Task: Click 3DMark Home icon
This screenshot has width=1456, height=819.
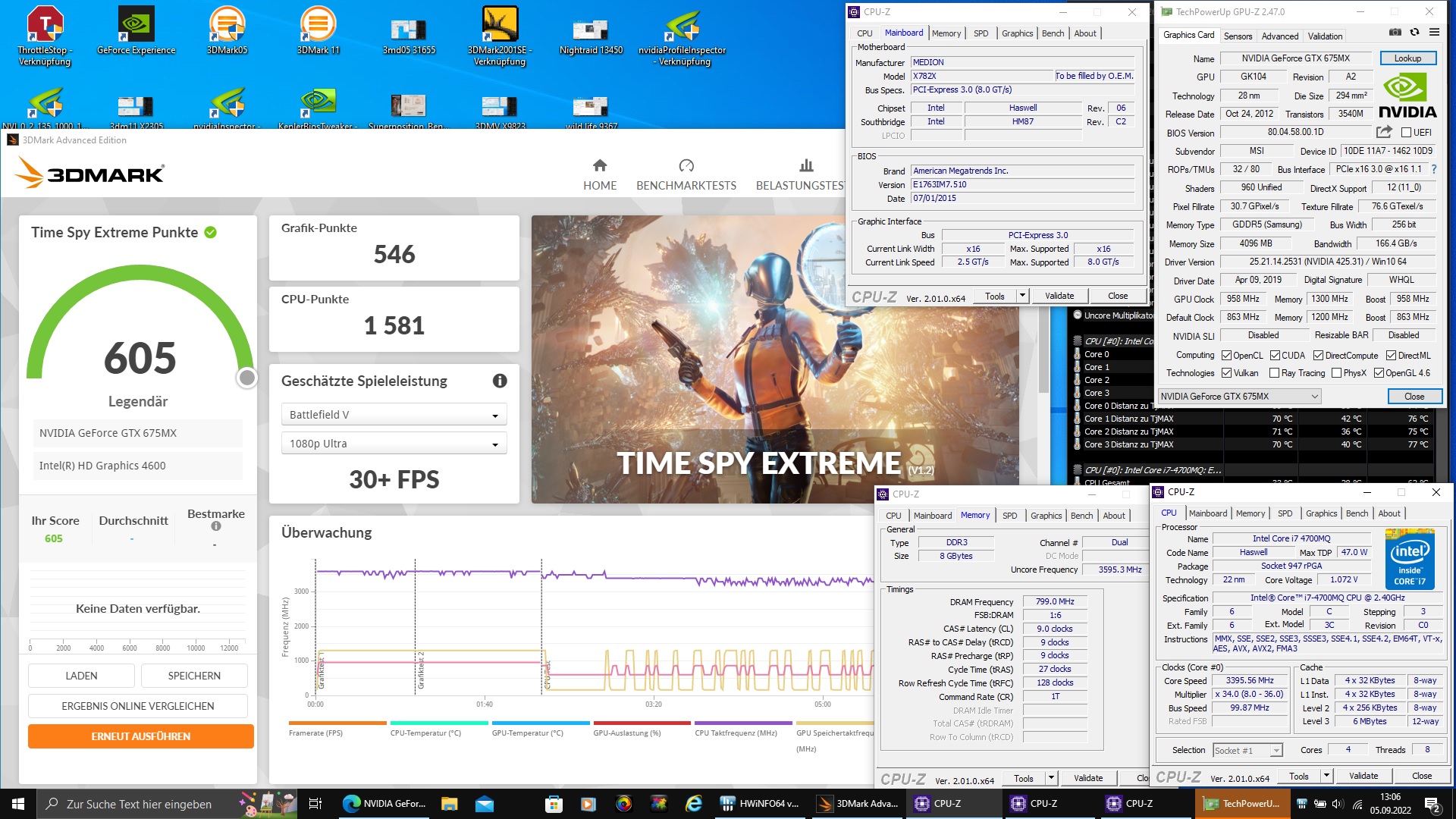Action: tap(600, 165)
